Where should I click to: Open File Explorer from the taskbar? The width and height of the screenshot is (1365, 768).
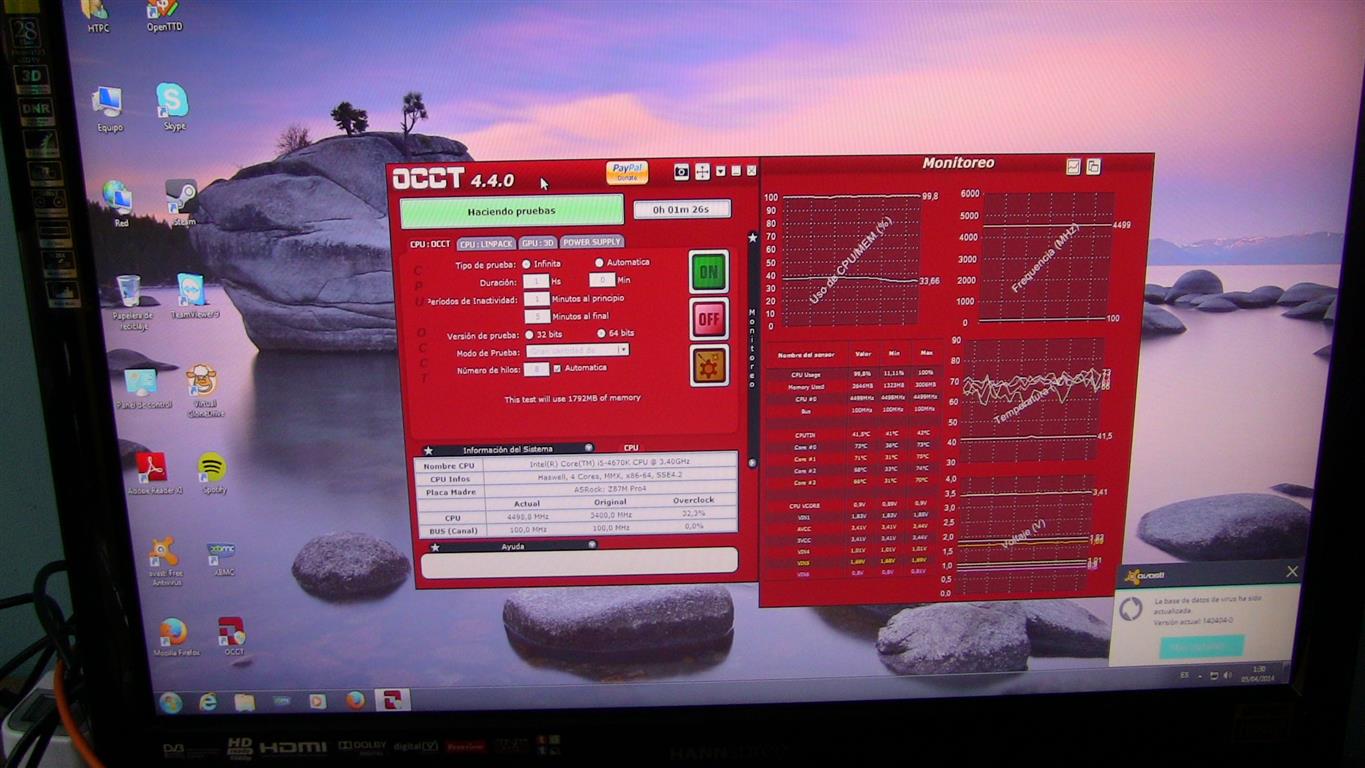[x=244, y=701]
